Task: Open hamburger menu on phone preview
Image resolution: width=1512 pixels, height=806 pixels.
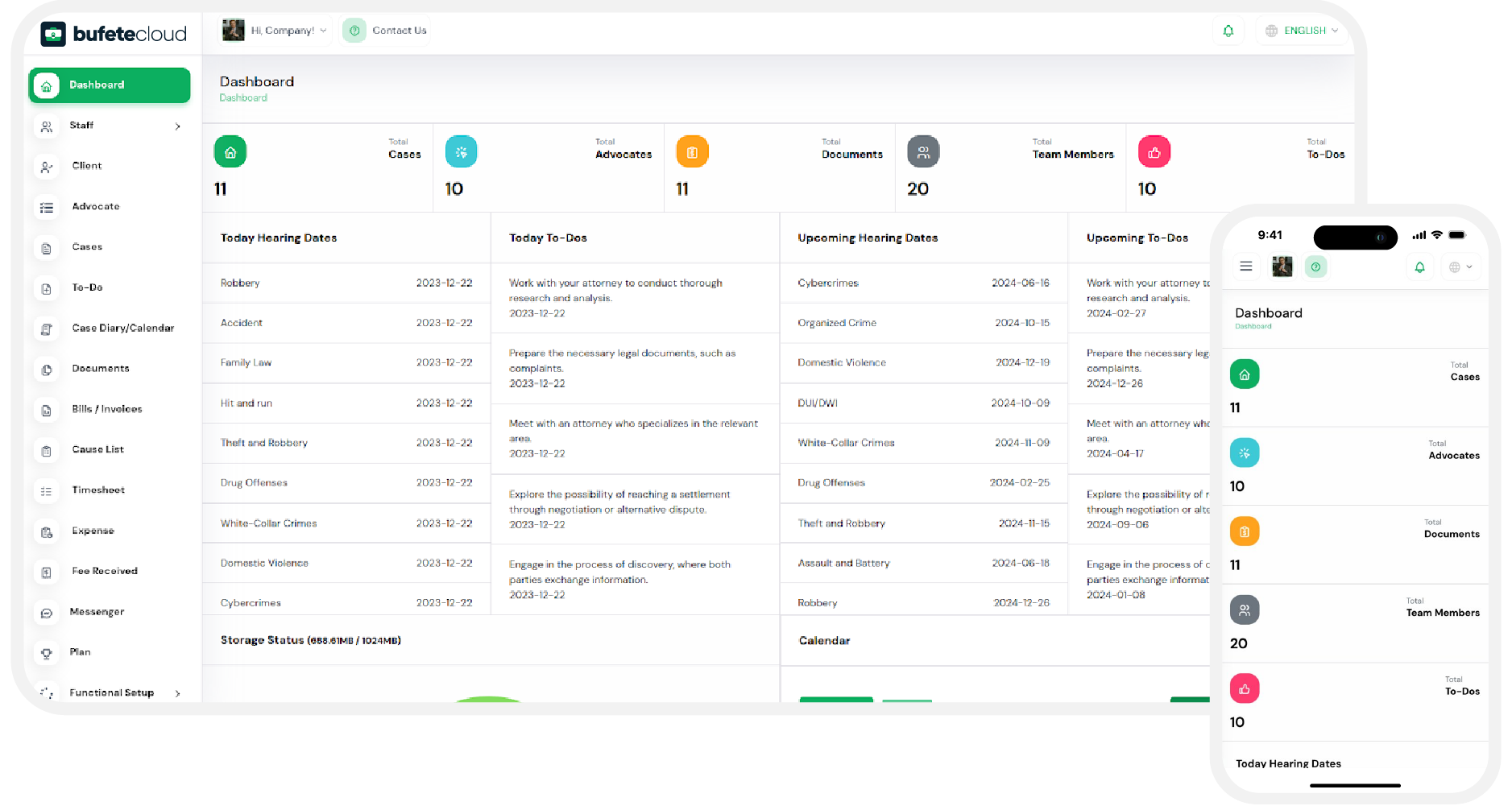Action: click(x=1246, y=267)
